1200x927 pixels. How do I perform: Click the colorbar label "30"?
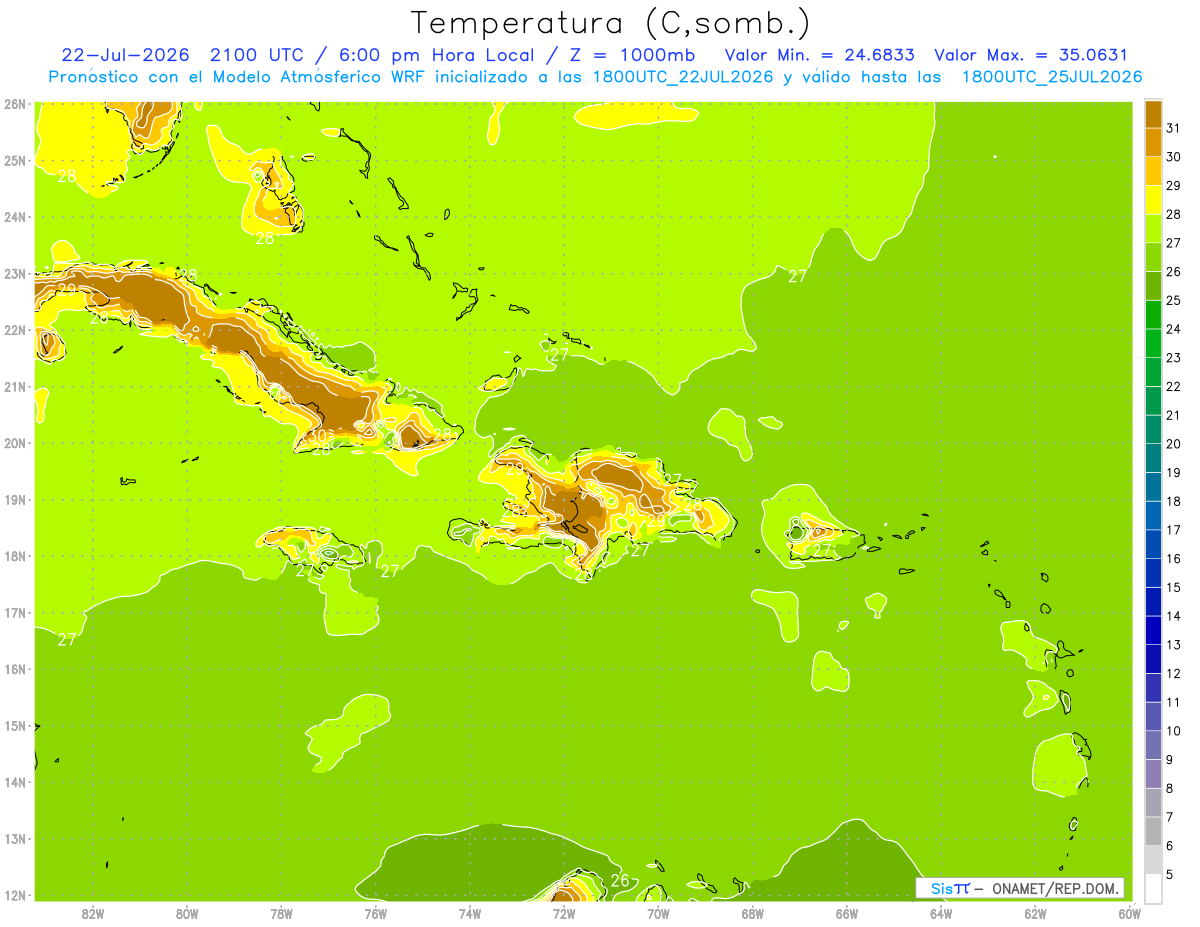pos(1174,157)
